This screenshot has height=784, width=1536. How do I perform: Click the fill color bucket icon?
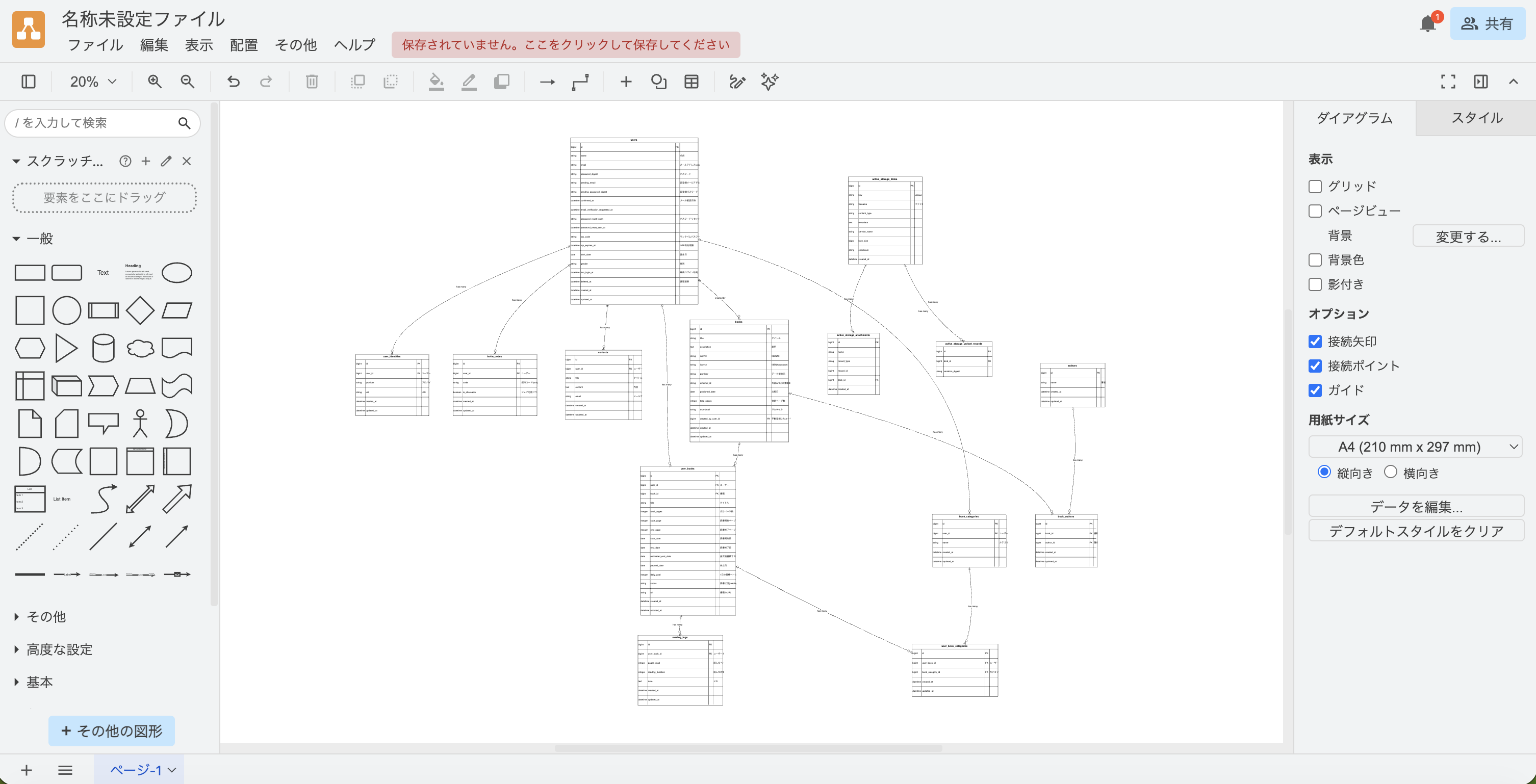click(436, 82)
